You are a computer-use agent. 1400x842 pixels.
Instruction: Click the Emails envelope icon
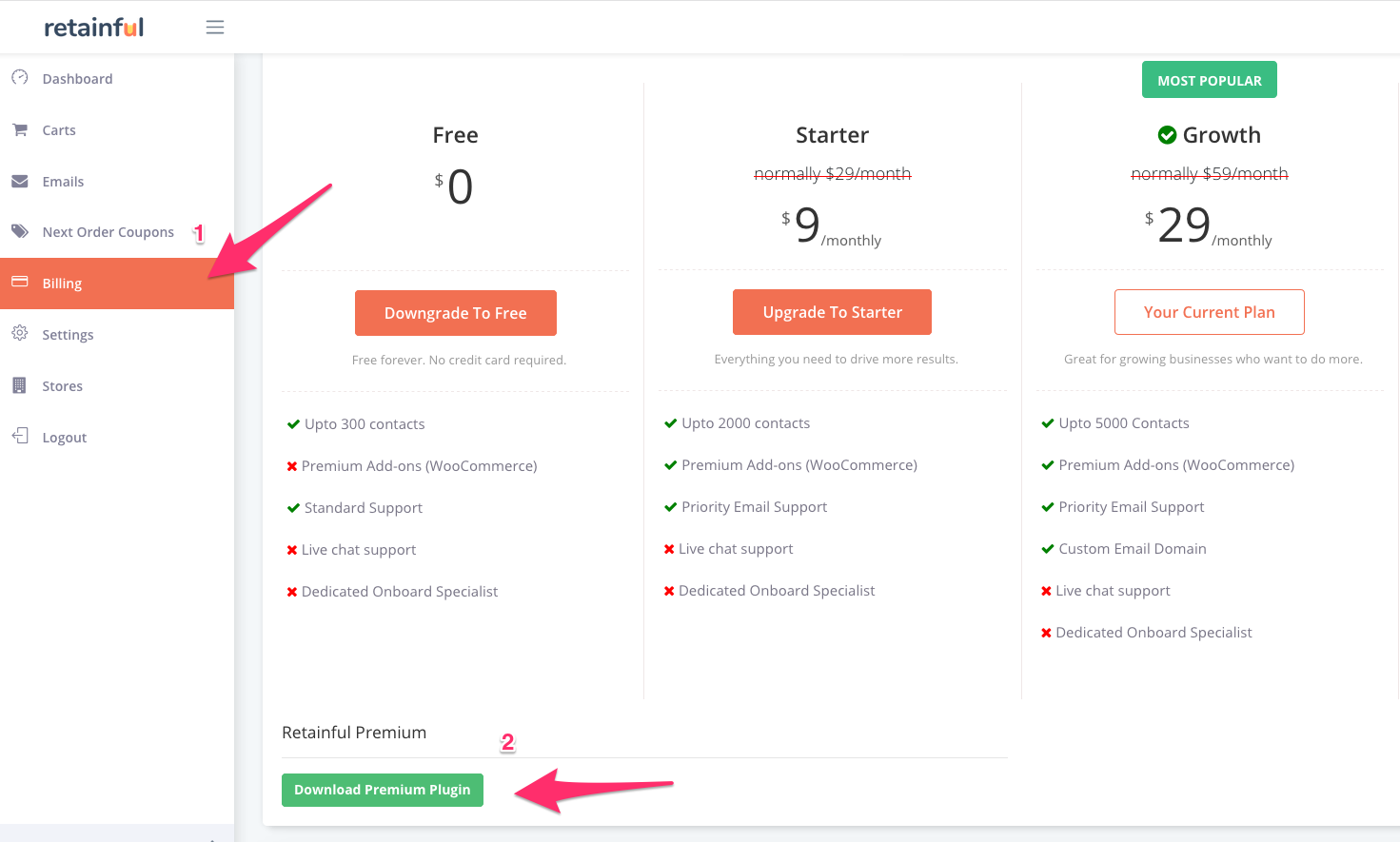coord(19,181)
